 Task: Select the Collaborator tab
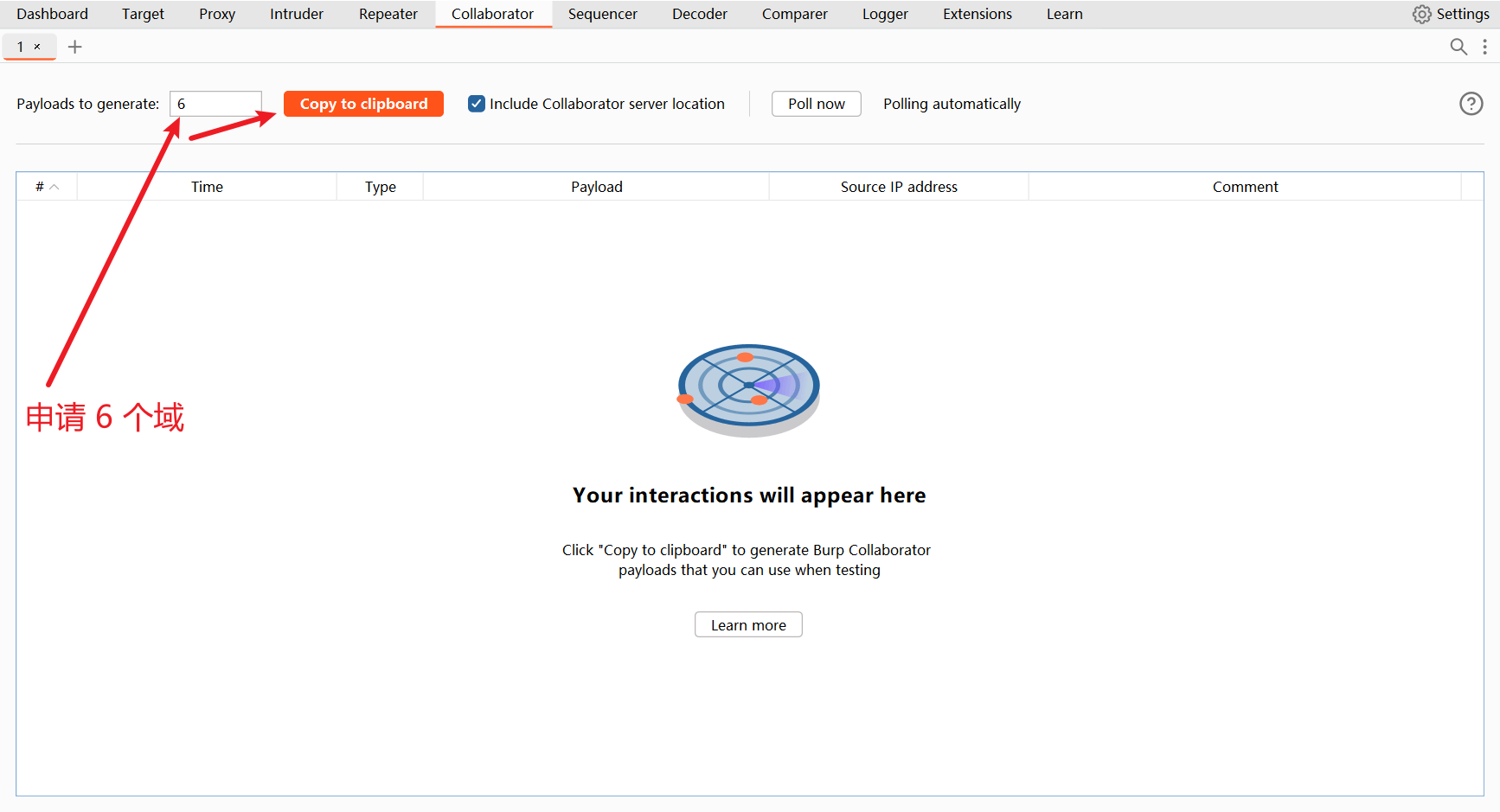coord(493,14)
